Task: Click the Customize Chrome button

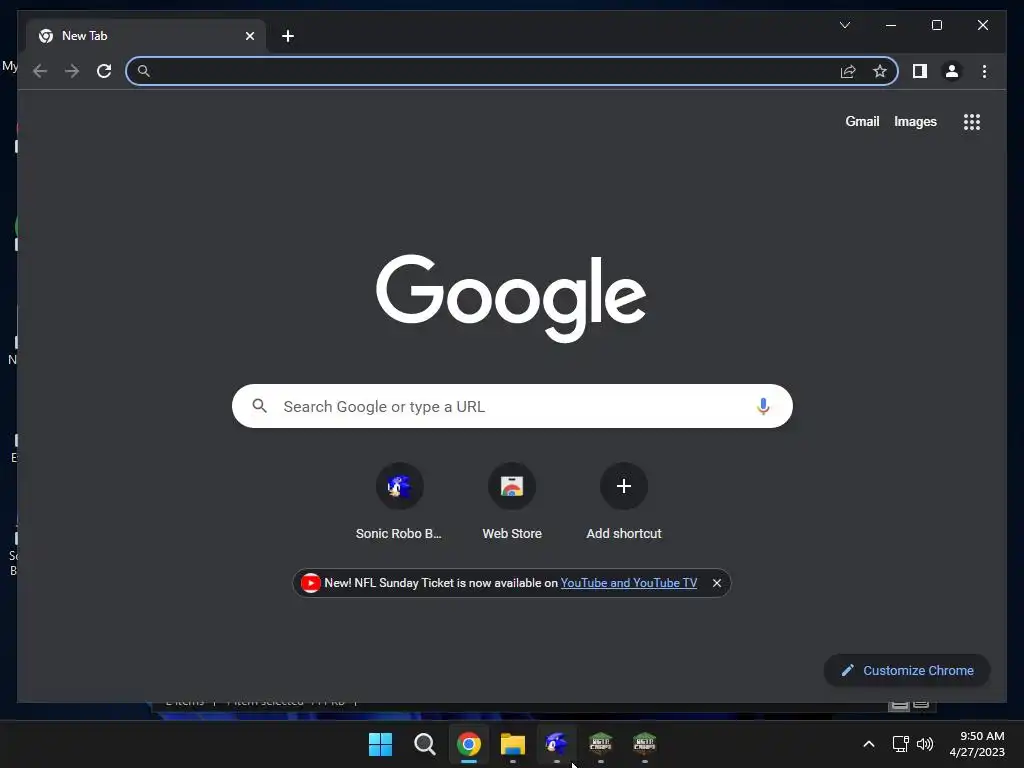Action: pos(907,671)
